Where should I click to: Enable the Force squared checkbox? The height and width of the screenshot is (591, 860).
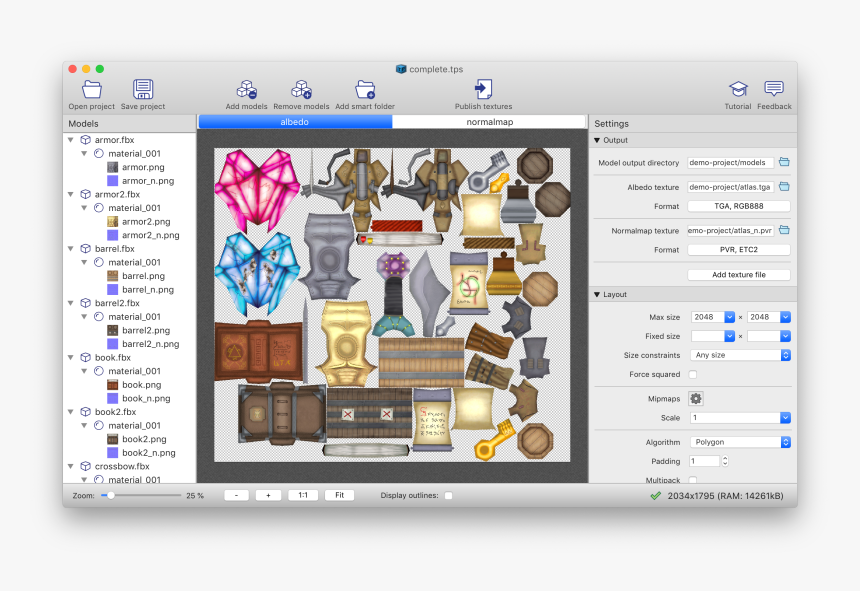click(x=693, y=374)
